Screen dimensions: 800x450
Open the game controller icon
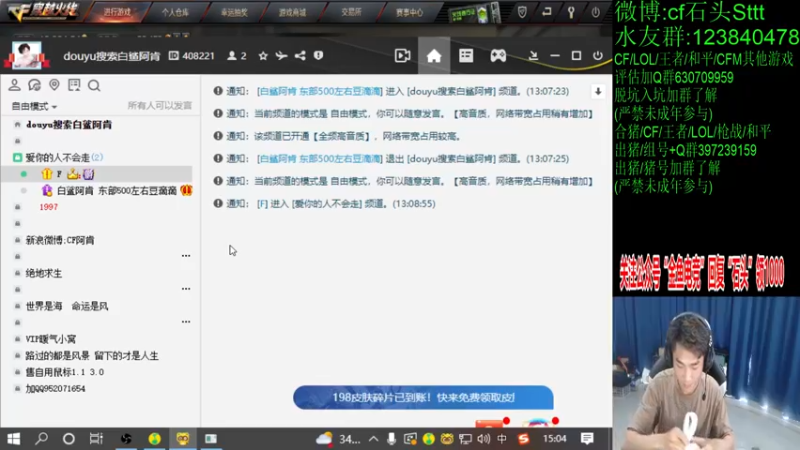498,56
